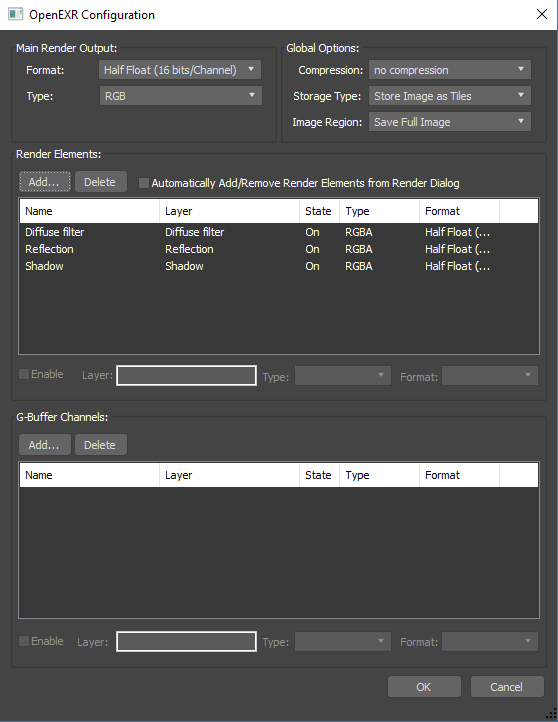This screenshot has height=722, width=558.
Task: Click the Diffuse filter layer cell
Action: [195, 232]
